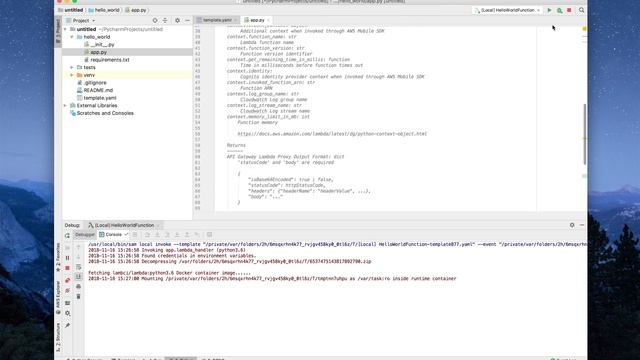
Task: Close the app.py editor tab
Action: [268, 20]
